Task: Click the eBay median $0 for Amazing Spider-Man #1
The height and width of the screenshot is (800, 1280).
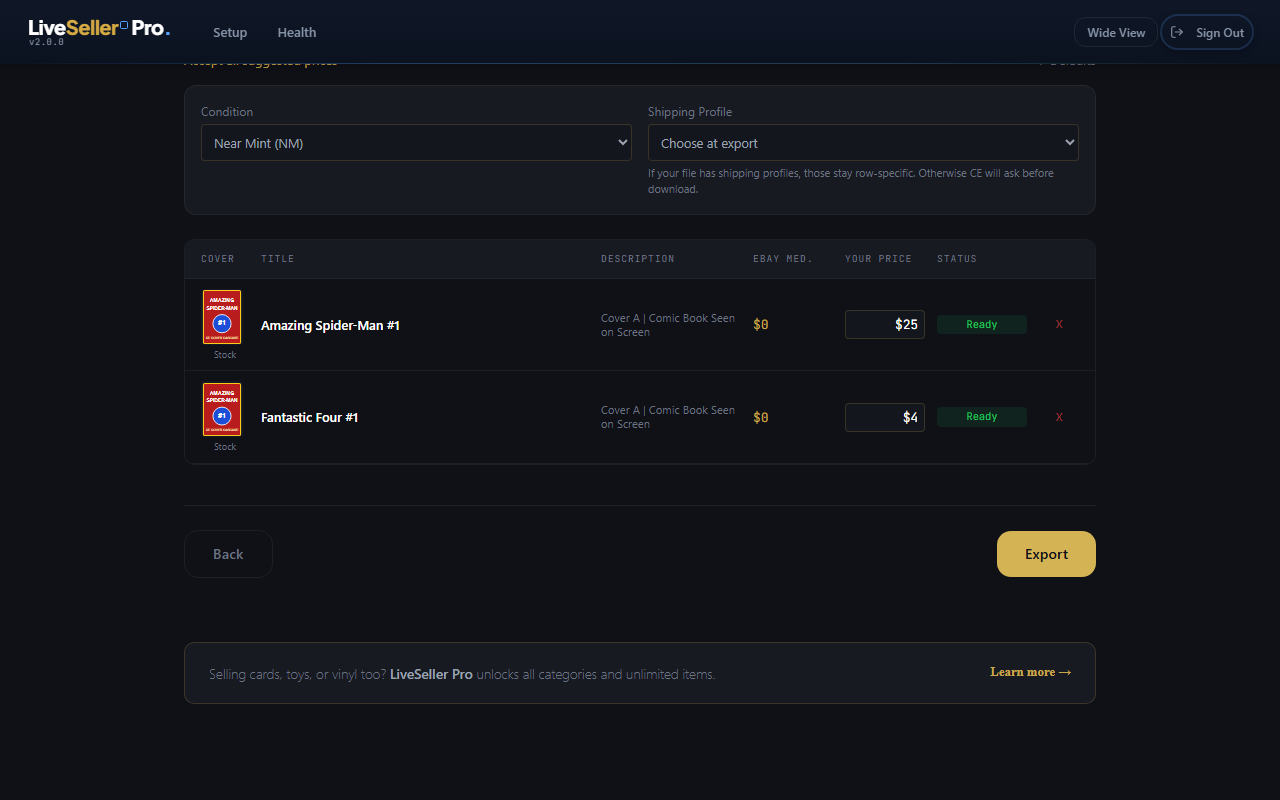Action: (761, 325)
